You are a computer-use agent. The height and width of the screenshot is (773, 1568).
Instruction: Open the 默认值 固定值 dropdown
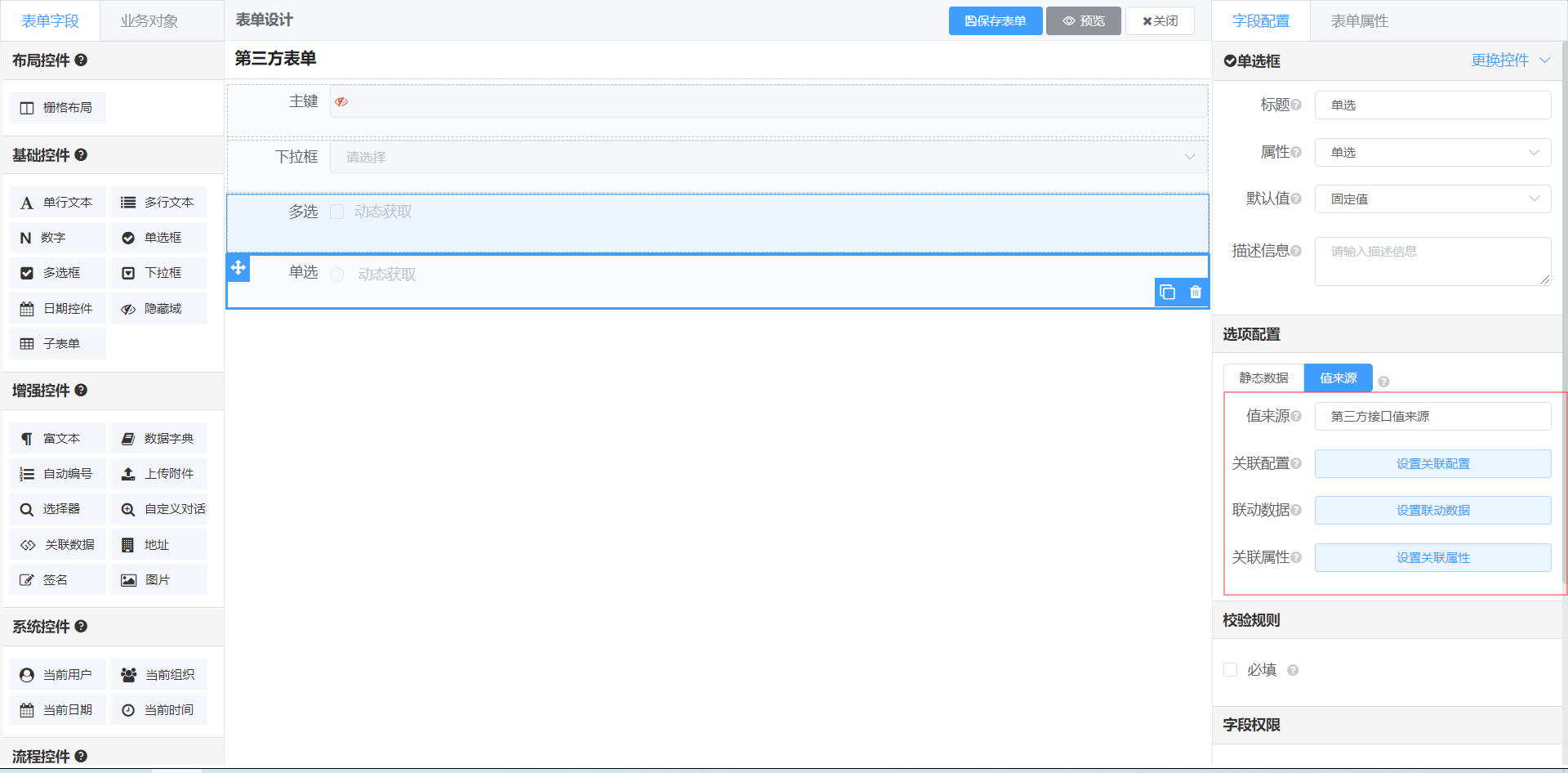(1432, 199)
